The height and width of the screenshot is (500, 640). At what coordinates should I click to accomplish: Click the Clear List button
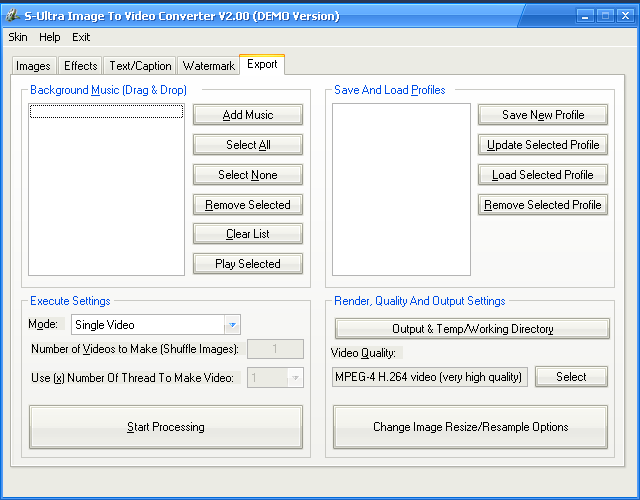click(248, 234)
